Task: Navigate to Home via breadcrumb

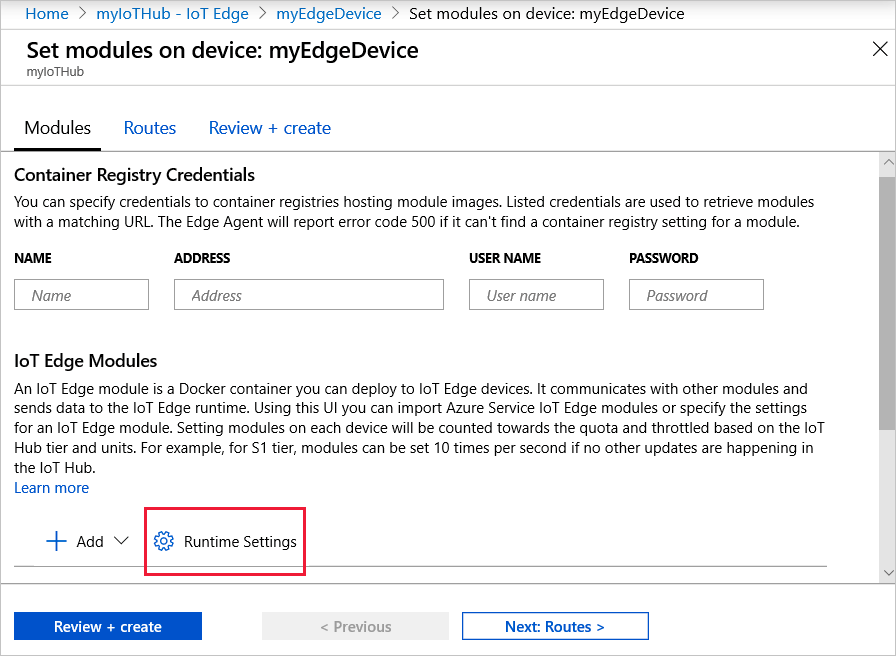Action: [x=47, y=13]
